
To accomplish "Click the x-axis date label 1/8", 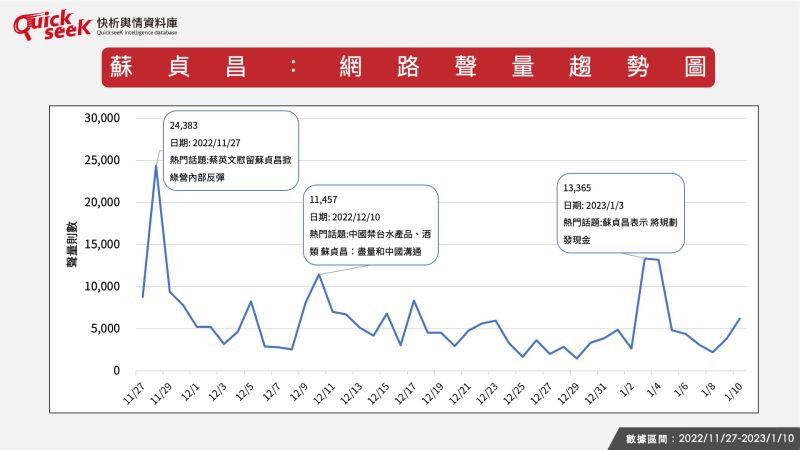I will (x=708, y=390).
